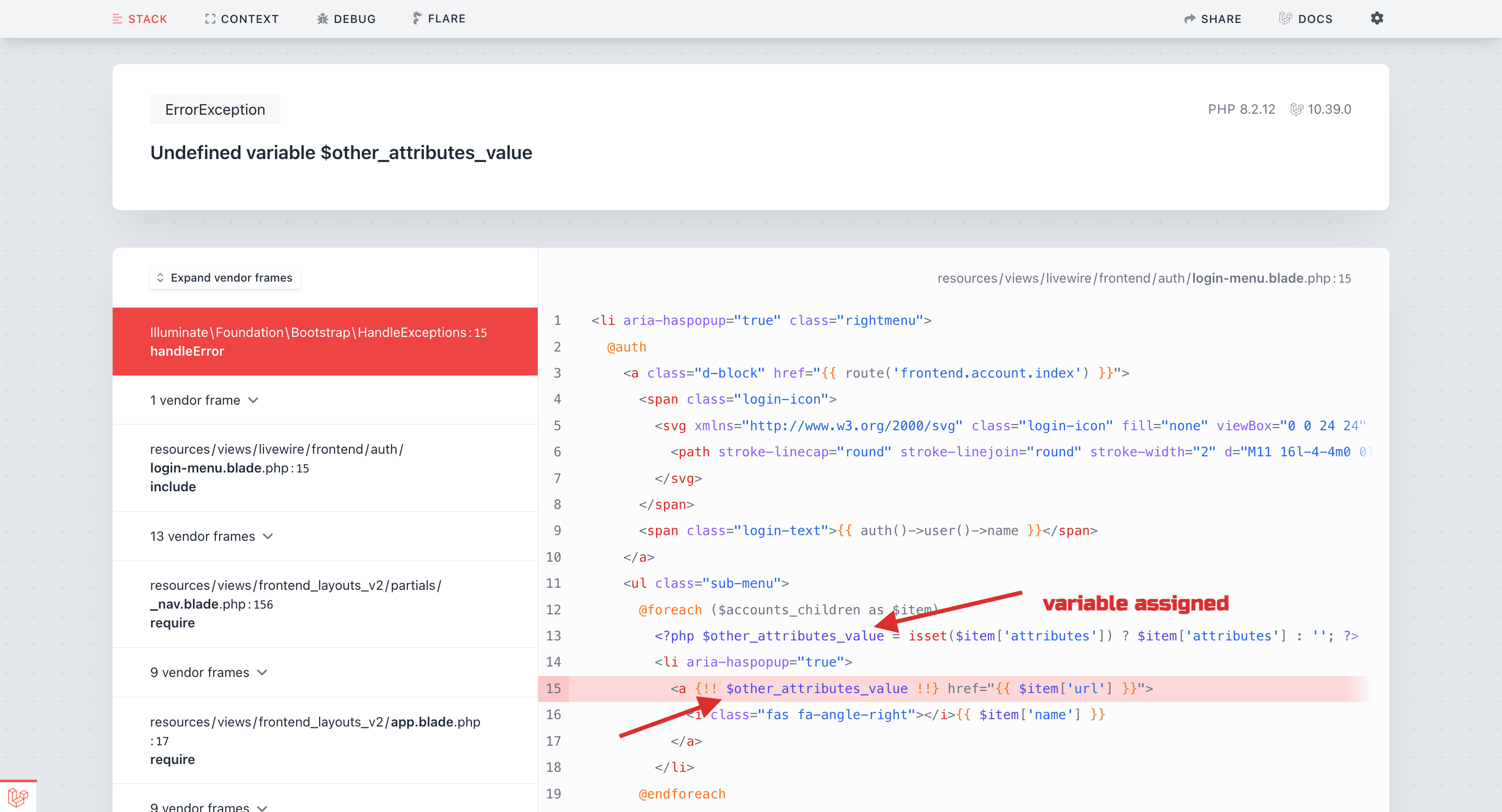Image resolution: width=1502 pixels, height=812 pixels.
Task: Click the Flare icon in navbar
Action: 416,19
